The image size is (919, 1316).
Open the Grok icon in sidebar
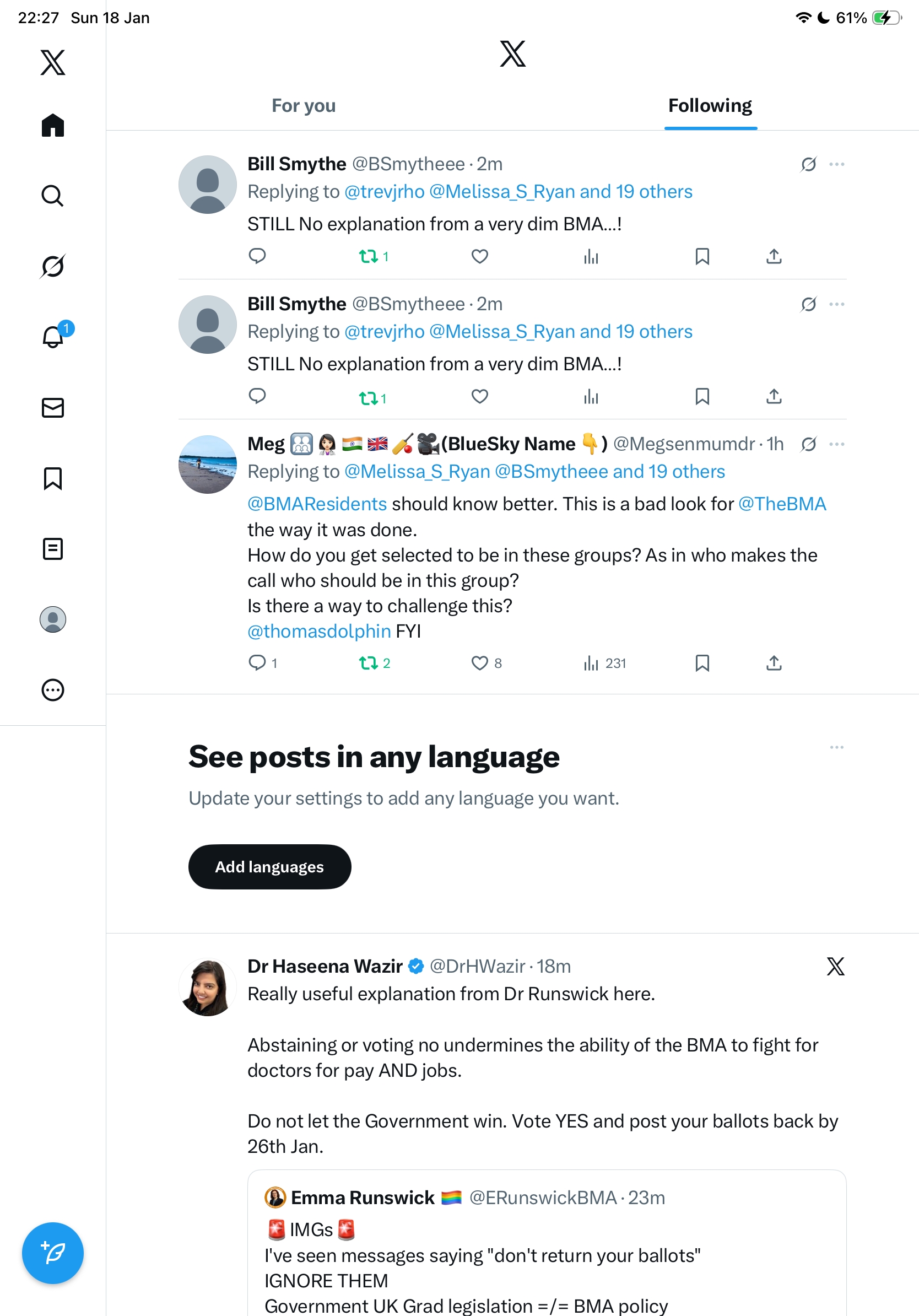point(53,266)
